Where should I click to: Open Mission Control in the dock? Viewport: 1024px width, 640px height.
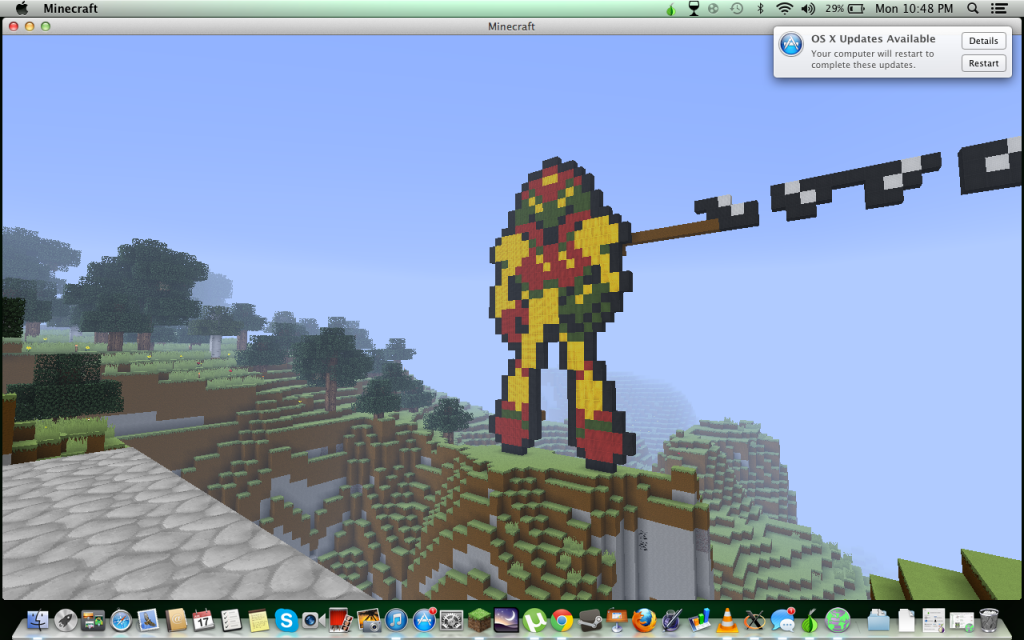click(x=93, y=619)
